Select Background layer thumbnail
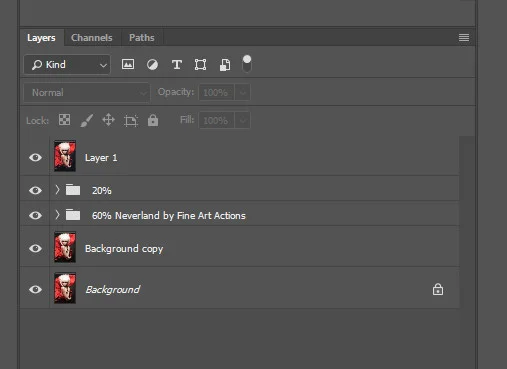Image resolution: width=507 pixels, height=369 pixels. pyautogui.click(x=65, y=288)
